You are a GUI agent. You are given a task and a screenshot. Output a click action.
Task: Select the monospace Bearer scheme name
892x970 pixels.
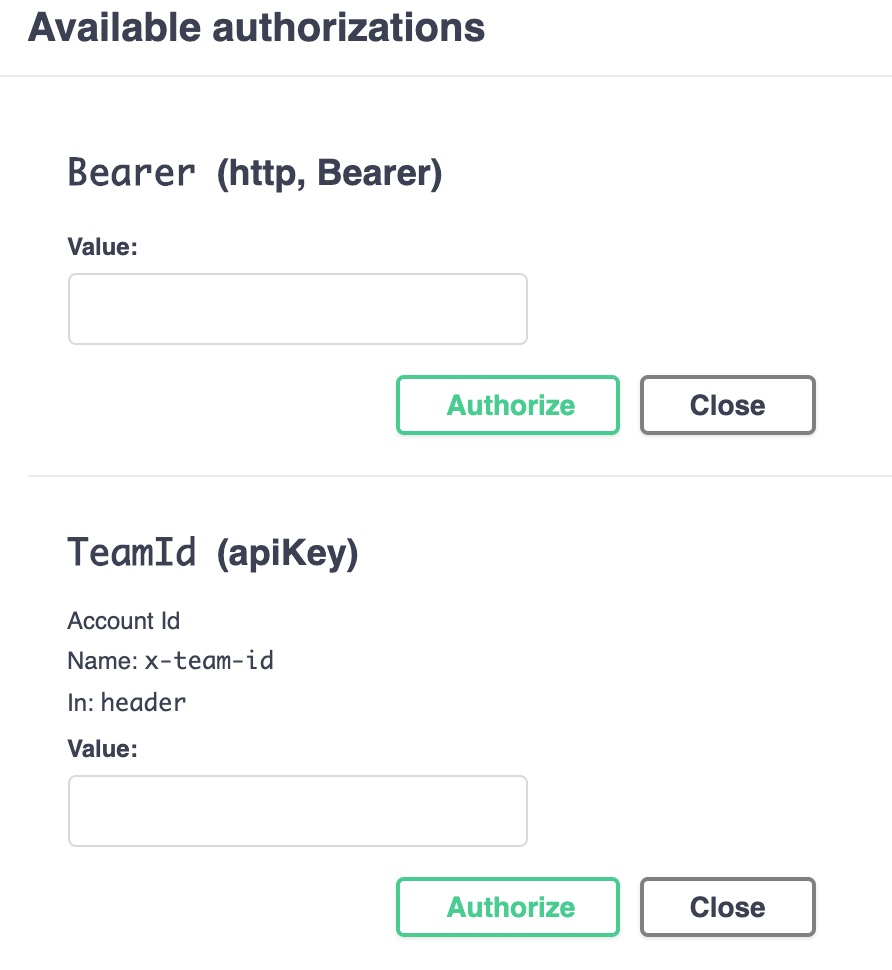(131, 173)
